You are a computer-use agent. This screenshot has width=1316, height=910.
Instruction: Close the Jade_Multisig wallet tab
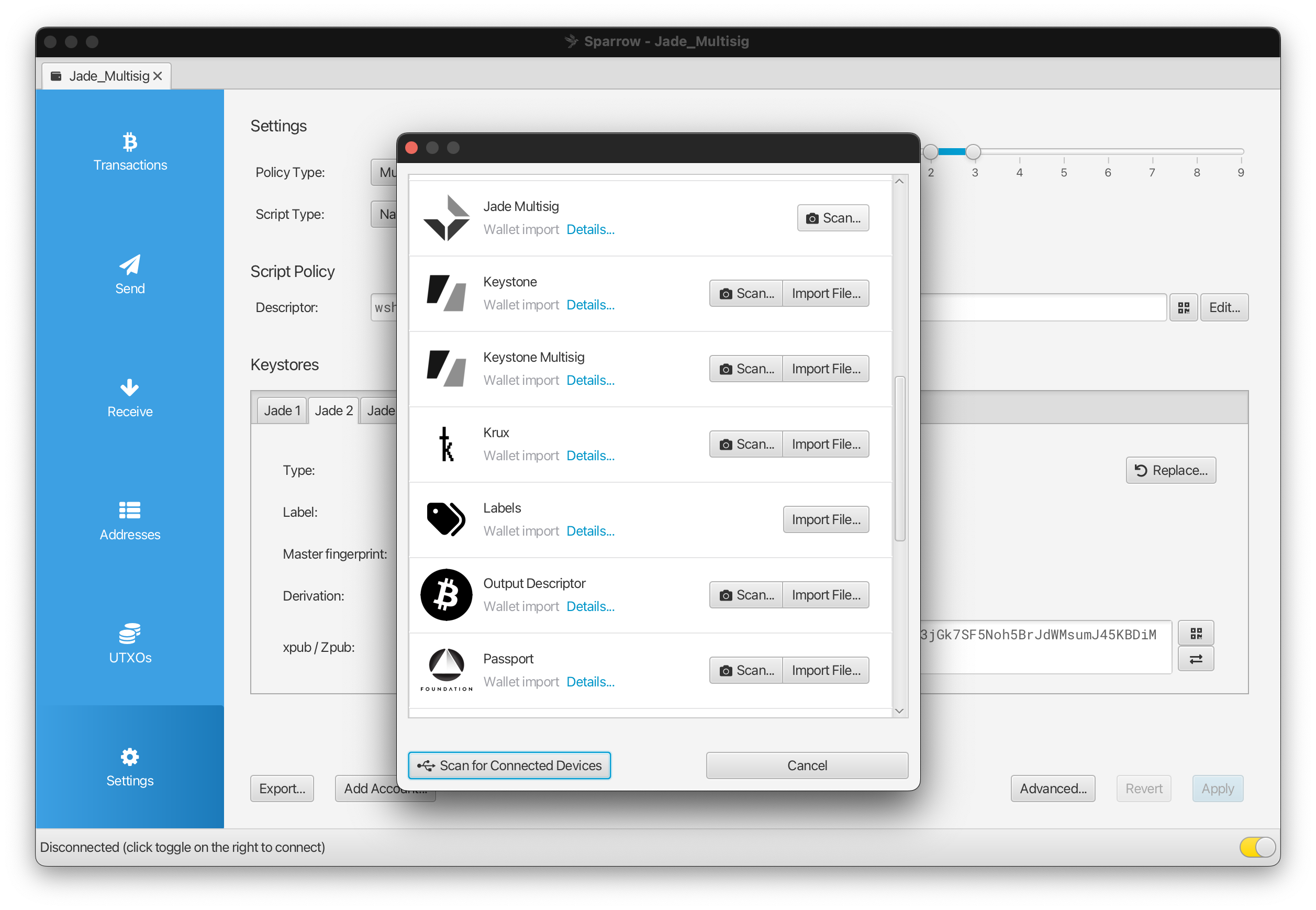tap(158, 76)
